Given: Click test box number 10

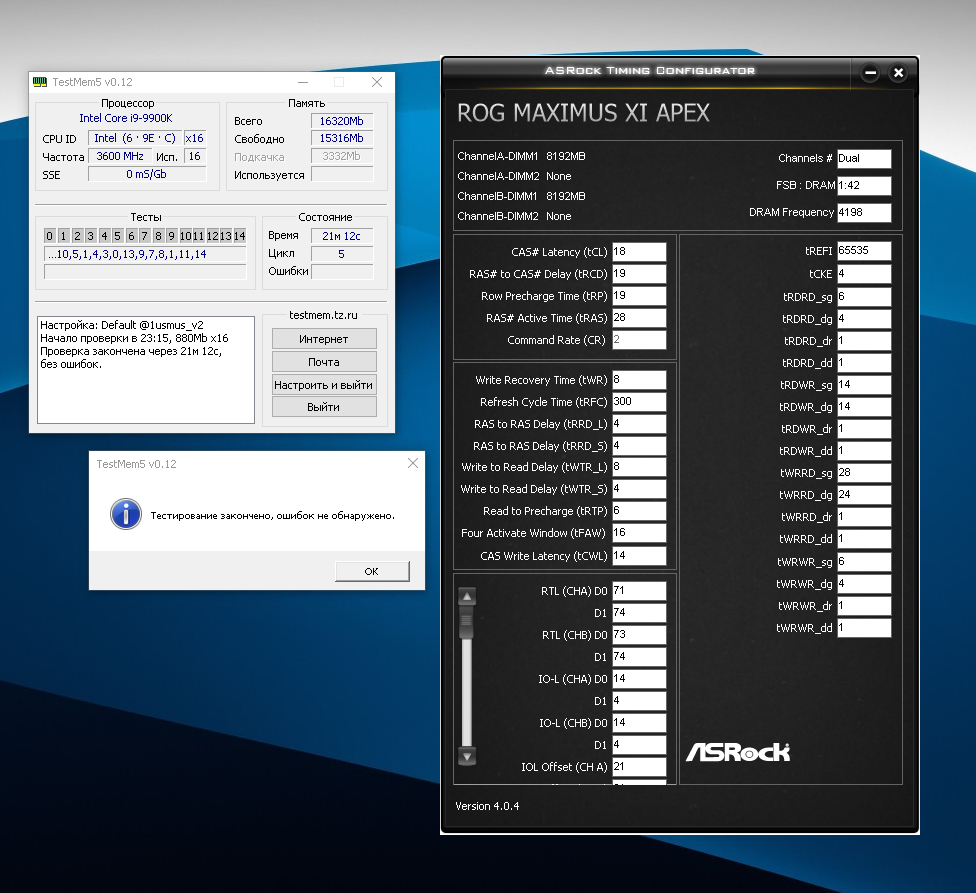Looking at the screenshot, I should pos(185,236).
